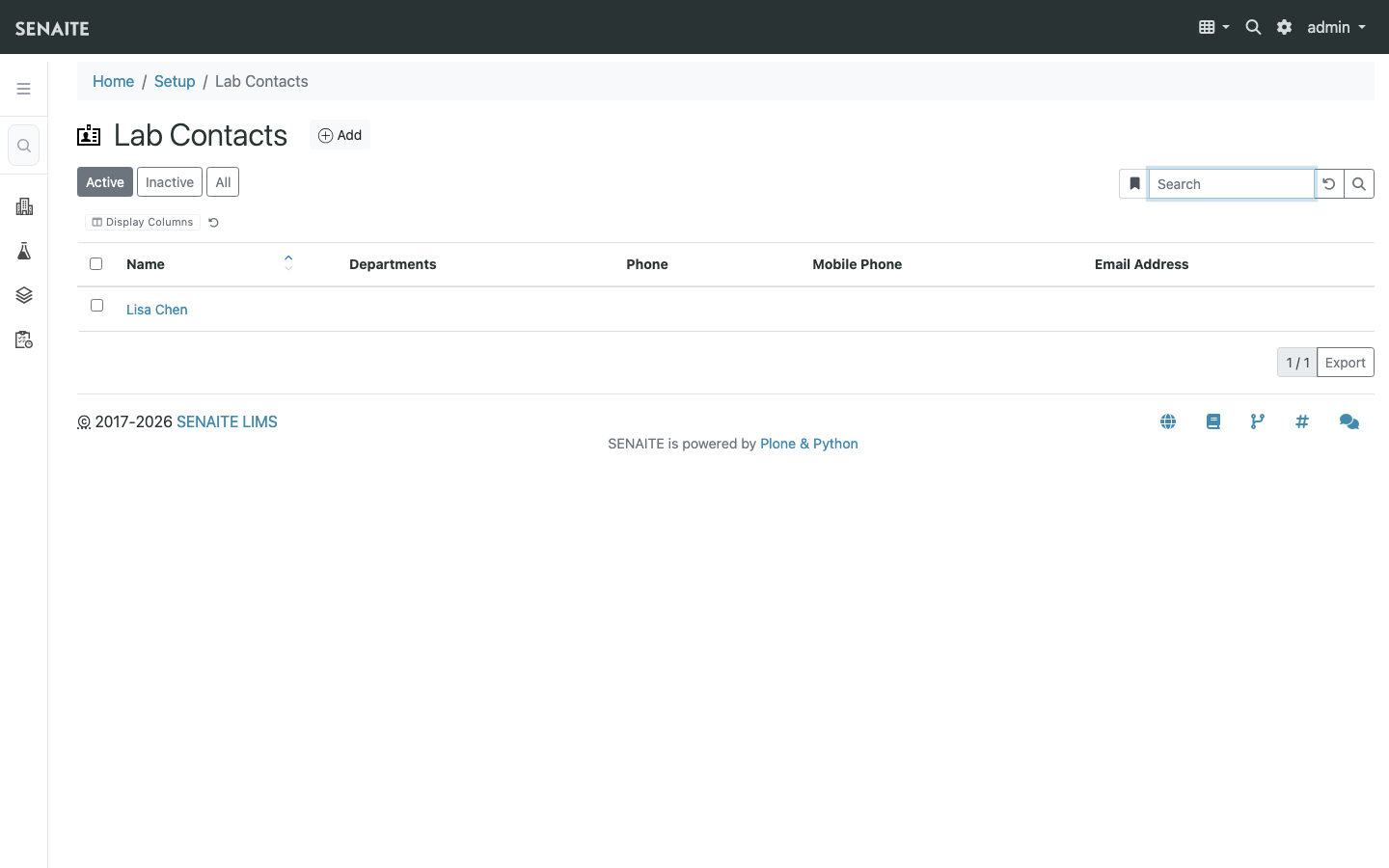Image resolution: width=1389 pixels, height=868 pixels.
Task: Open the flask icon in the sidebar
Action: point(24,251)
